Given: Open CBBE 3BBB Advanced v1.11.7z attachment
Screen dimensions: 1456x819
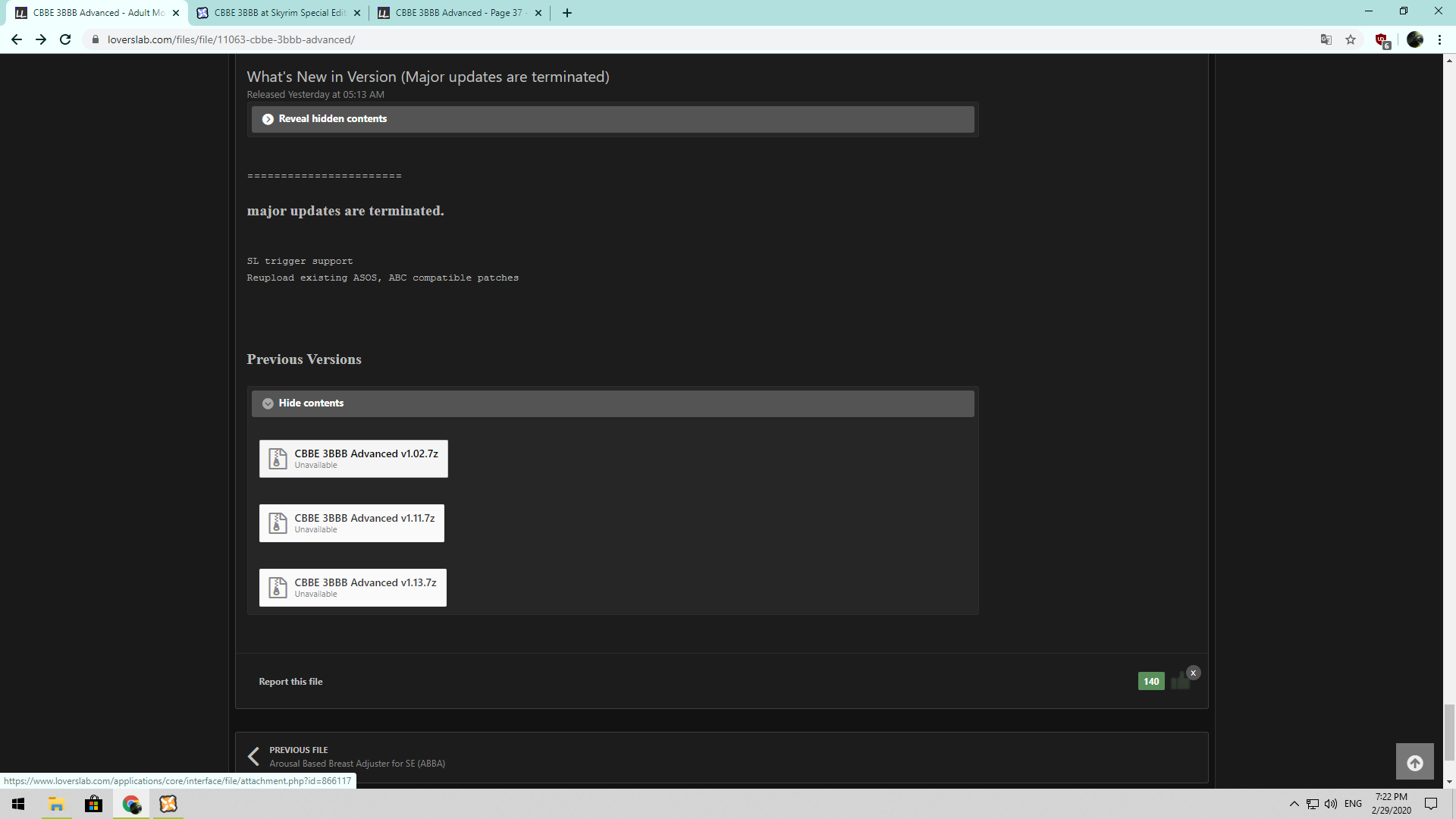Looking at the screenshot, I should (352, 523).
